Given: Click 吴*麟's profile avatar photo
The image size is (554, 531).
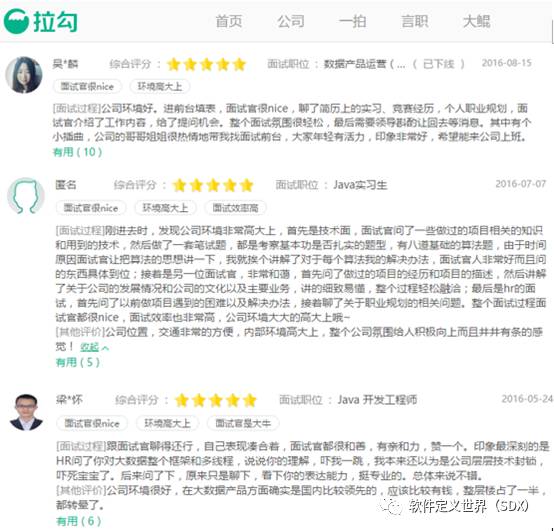Looking at the screenshot, I should (24, 75).
